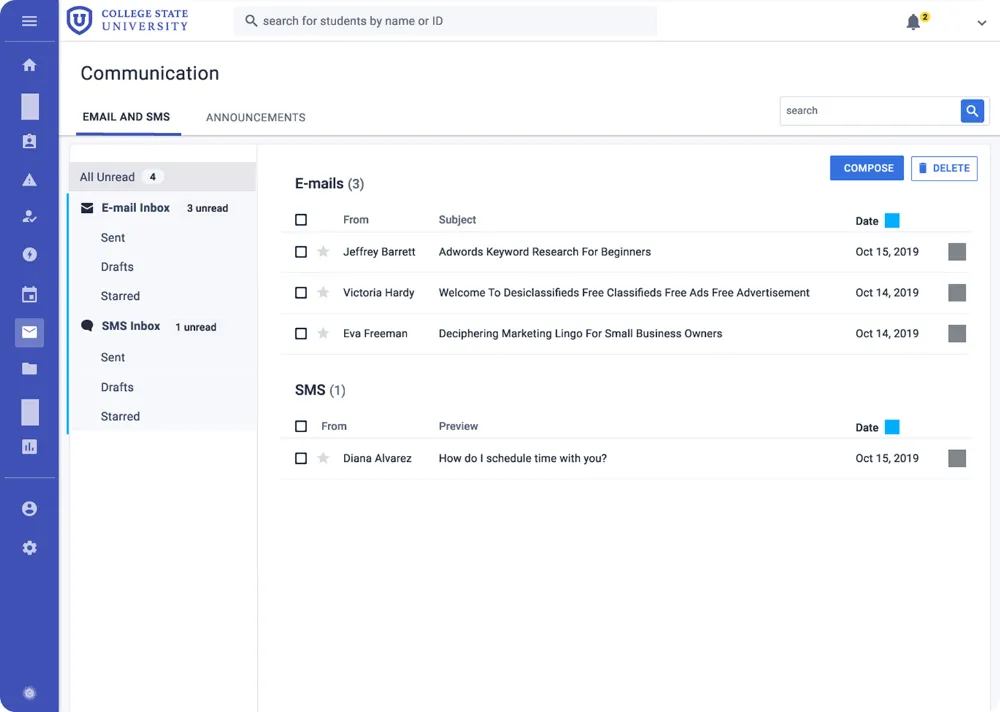Go to Home via the sidebar house icon

point(29,64)
